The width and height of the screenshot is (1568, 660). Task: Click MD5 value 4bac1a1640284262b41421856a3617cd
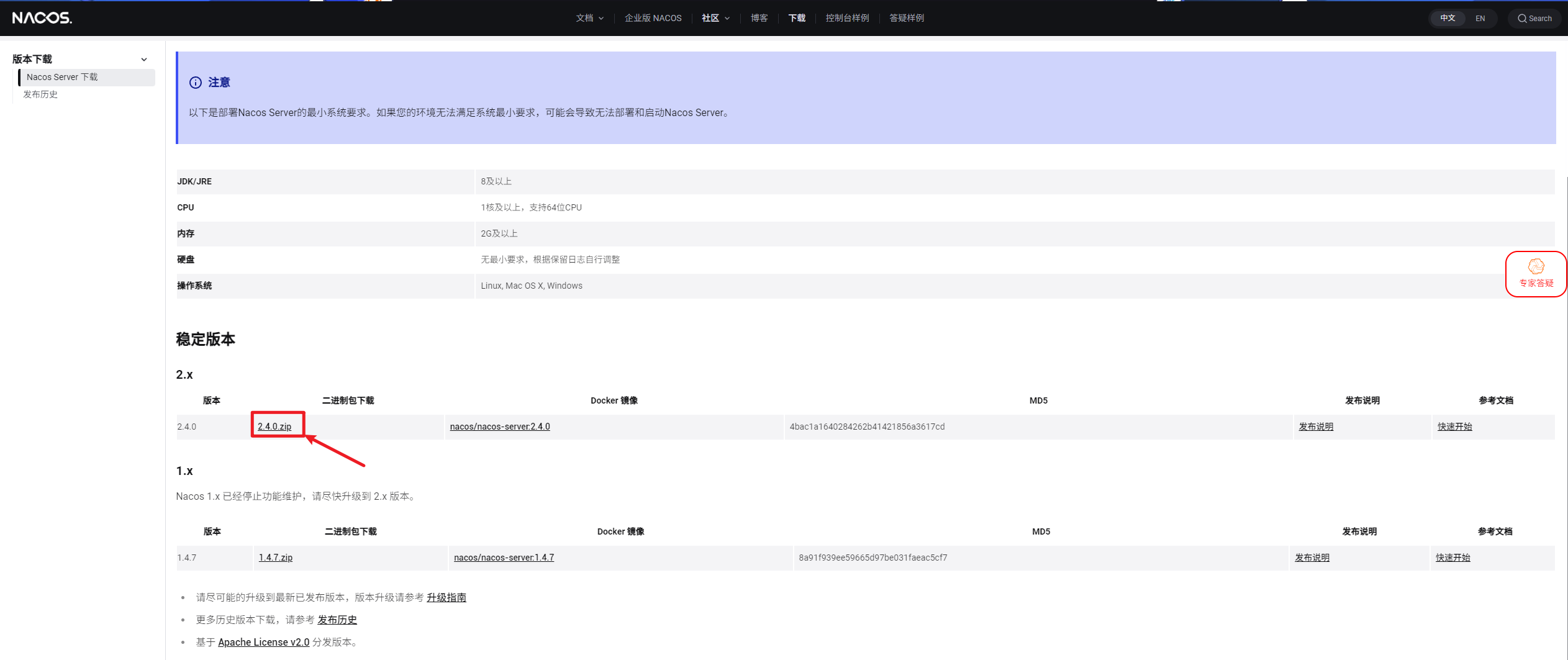(x=867, y=427)
